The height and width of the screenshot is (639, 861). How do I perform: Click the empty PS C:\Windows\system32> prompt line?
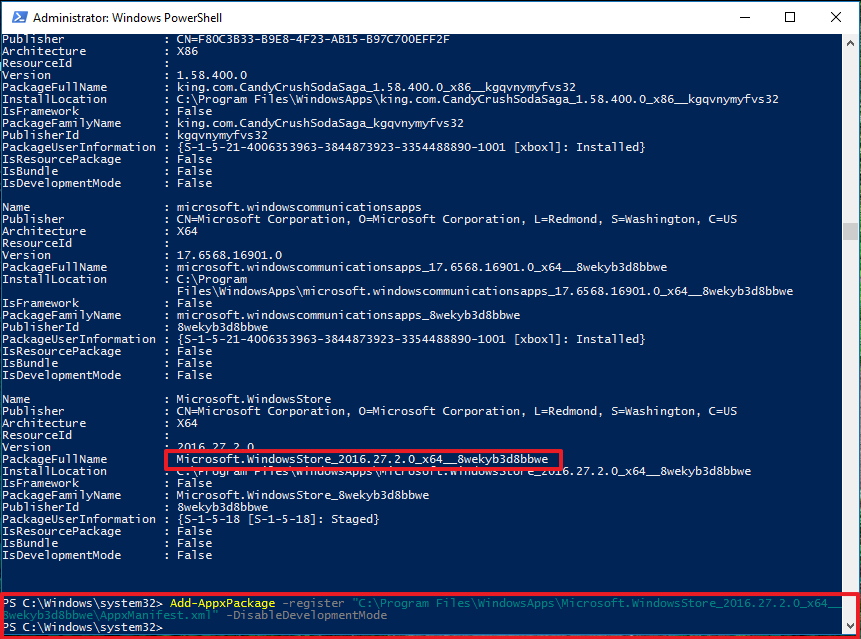click(80, 627)
